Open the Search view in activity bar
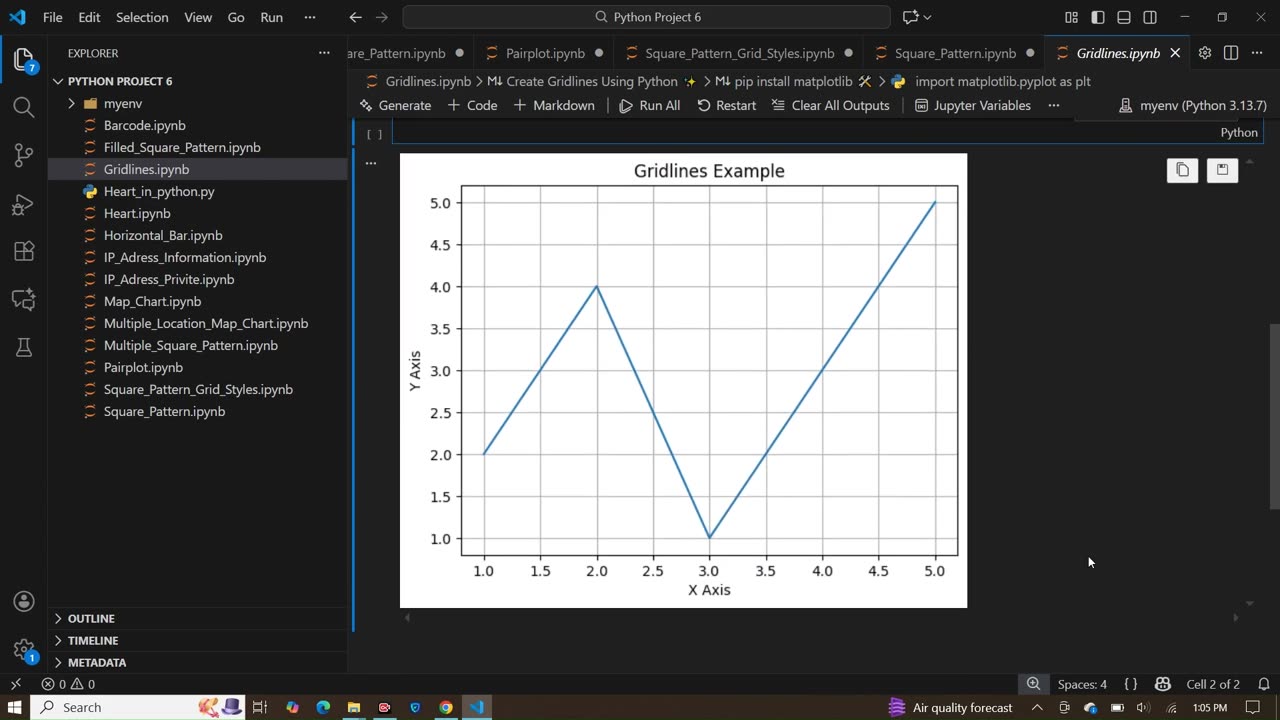This screenshot has width=1280, height=720. point(24,107)
